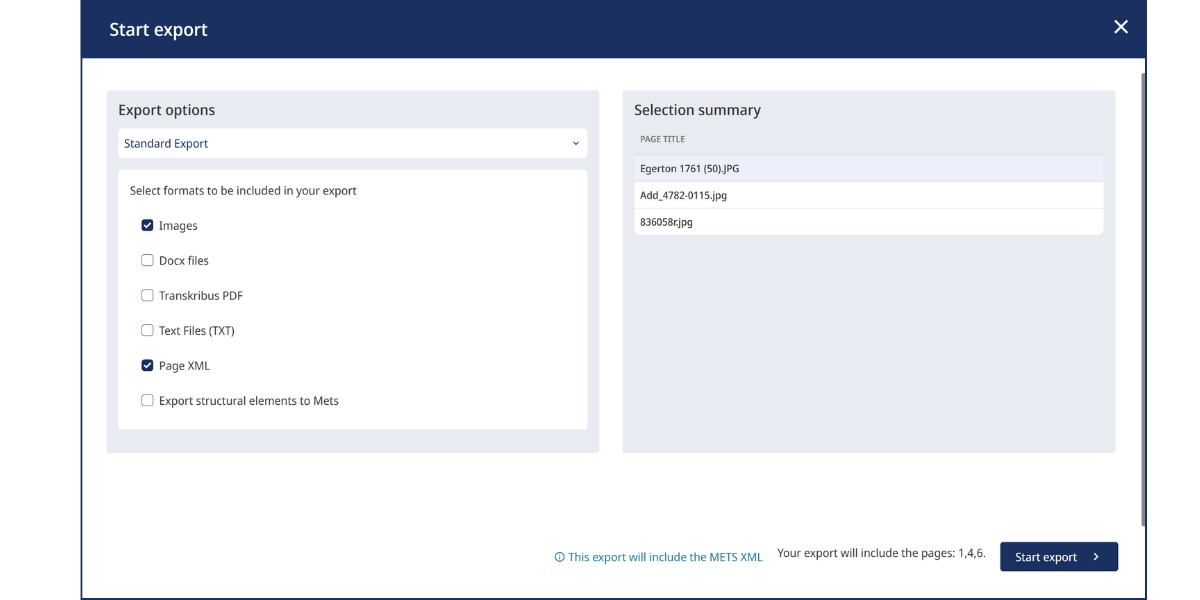Image resolution: width=1200 pixels, height=600 pixels.
Task: Select the Add_4782-0115.jpg page entry
Action: pyautogui.click(x=868, y=195)
